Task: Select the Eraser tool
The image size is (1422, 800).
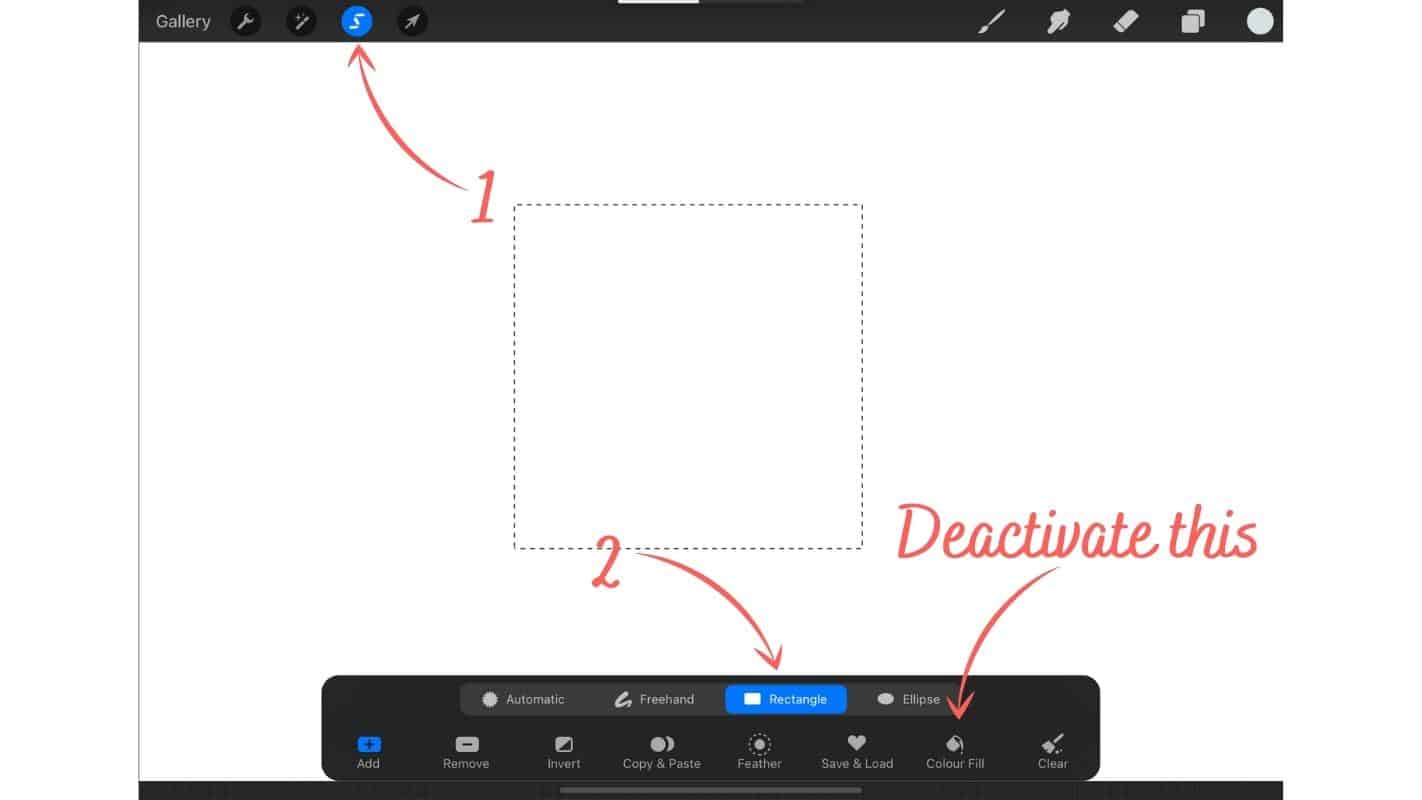Action: point(1126,21)
